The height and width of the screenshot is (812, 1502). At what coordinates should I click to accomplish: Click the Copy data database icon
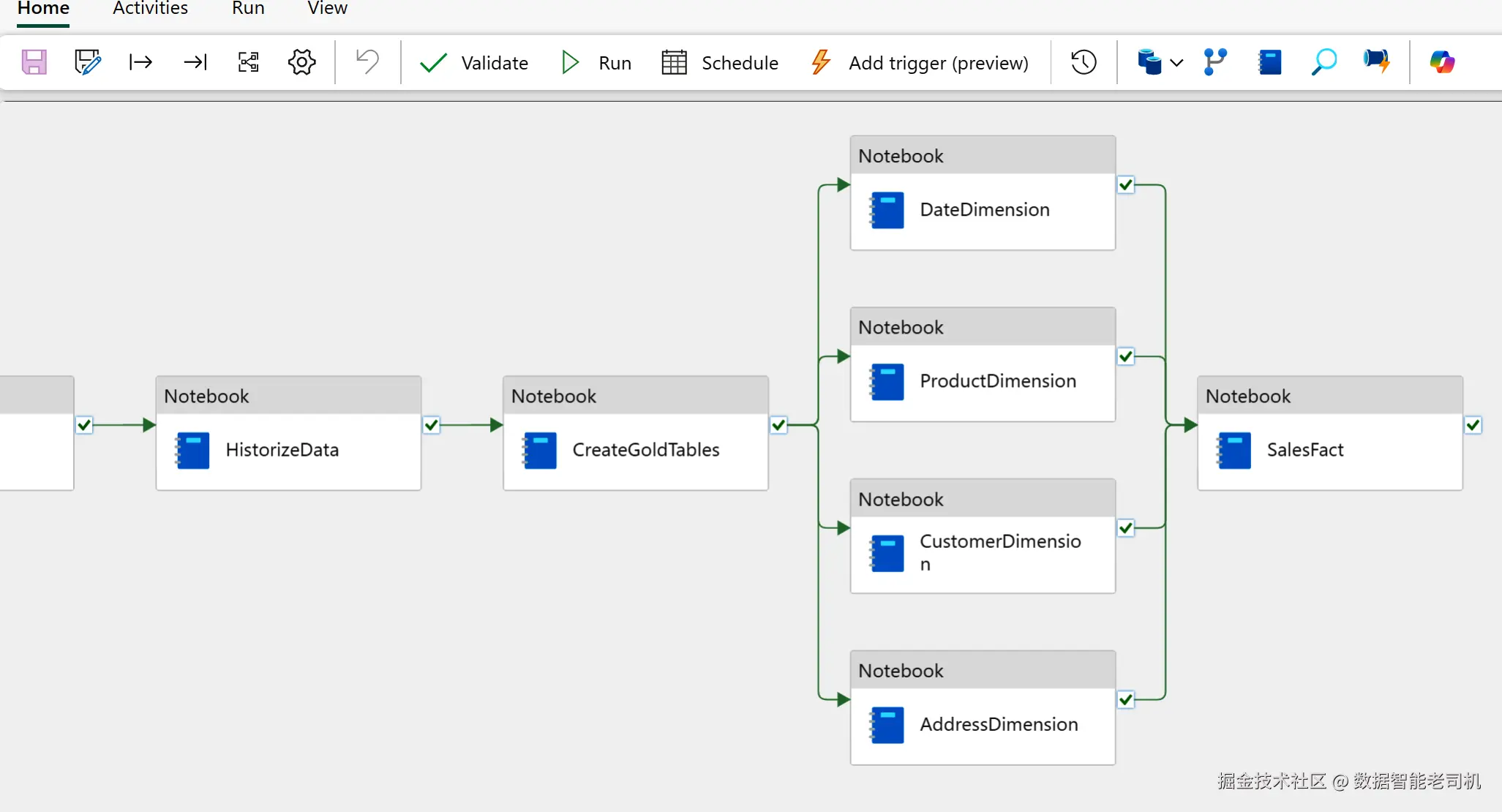point(1149,62)
